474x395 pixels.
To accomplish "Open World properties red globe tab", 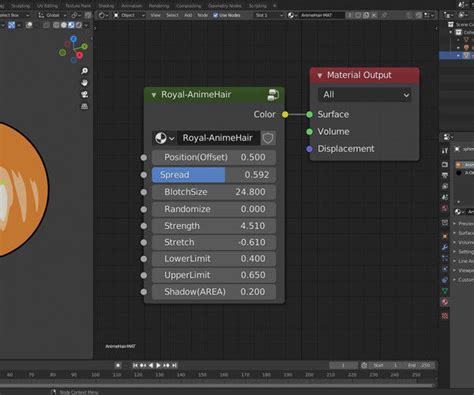I will tap(445, 208).
